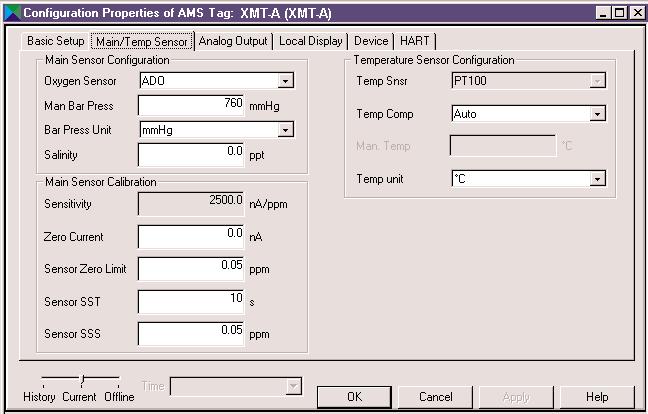
Task: Open the Temp Snsr PT100 dropdown
Action: pos(529,81)
